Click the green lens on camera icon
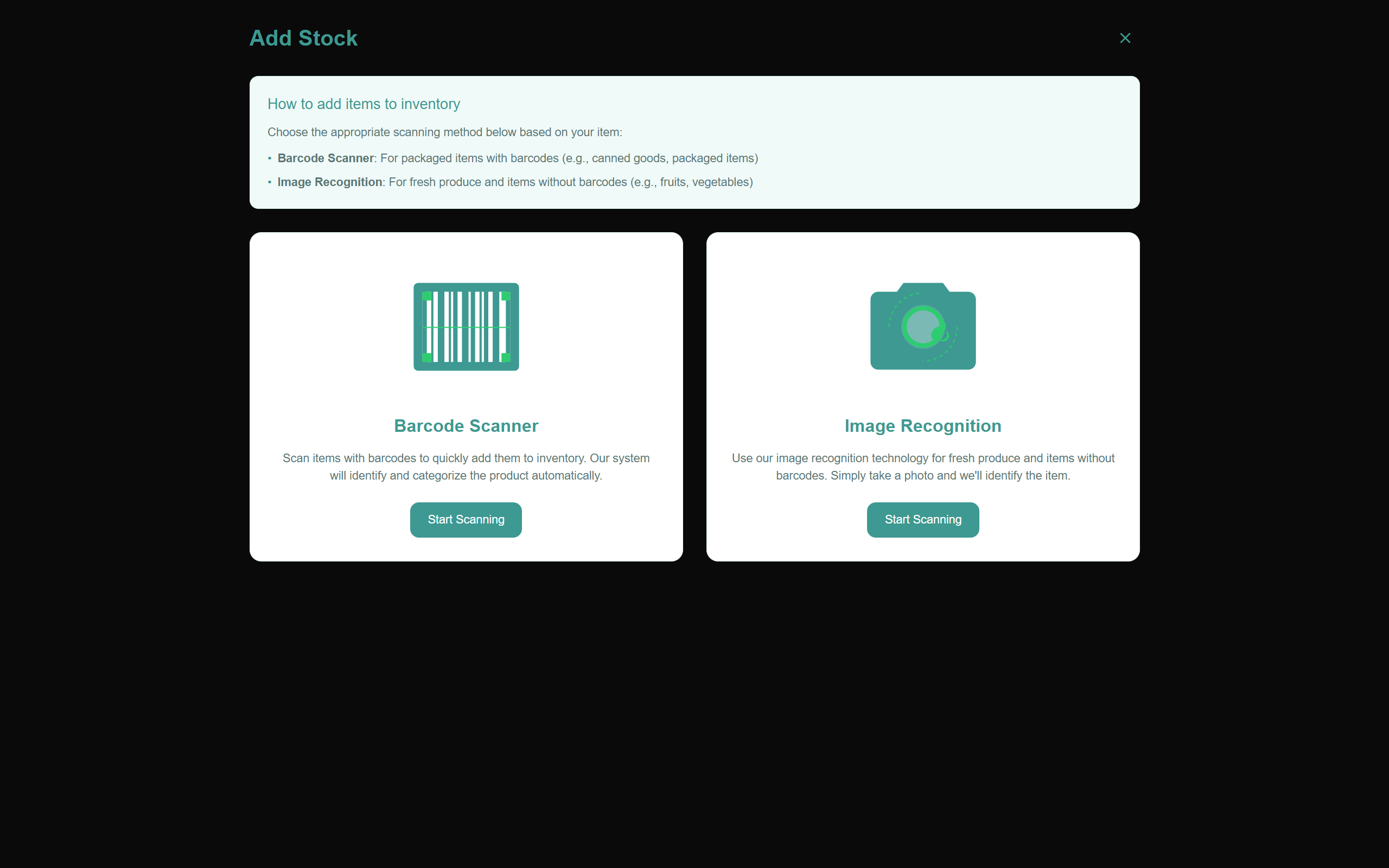The image size is (1389, 868). point(922,327)
